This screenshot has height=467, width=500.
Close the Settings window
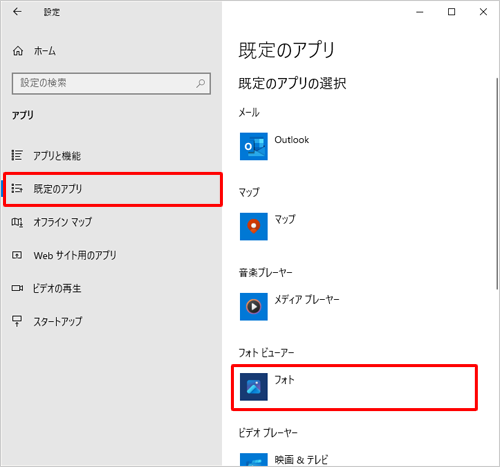pyautogui.click(x=483, y=12)
